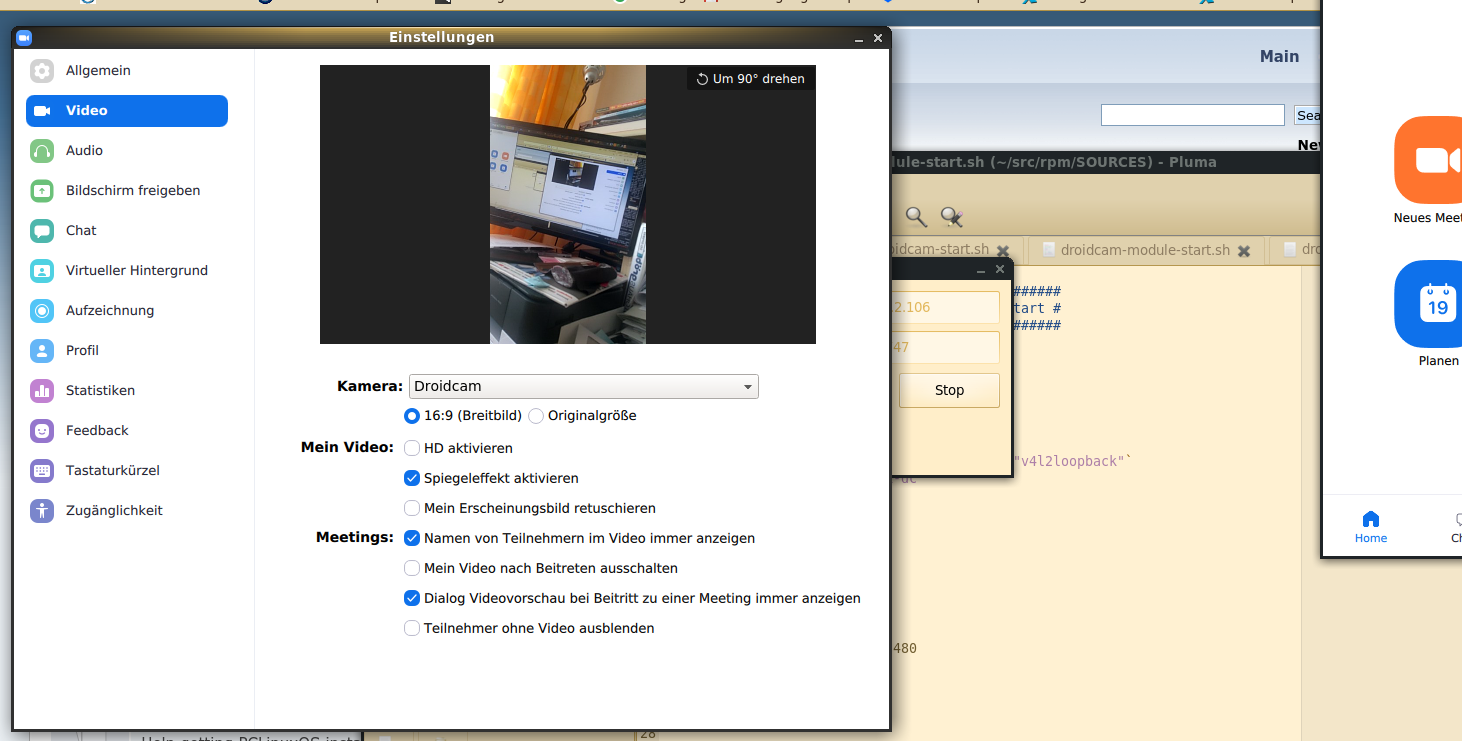Click the search input field on webpage

tap(1192, 116)
